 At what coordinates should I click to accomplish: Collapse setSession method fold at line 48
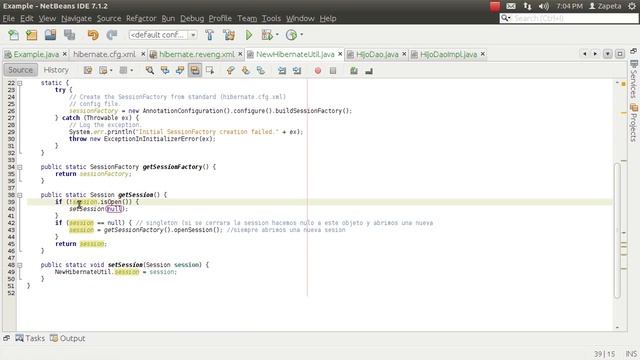[x=20, y=265]
